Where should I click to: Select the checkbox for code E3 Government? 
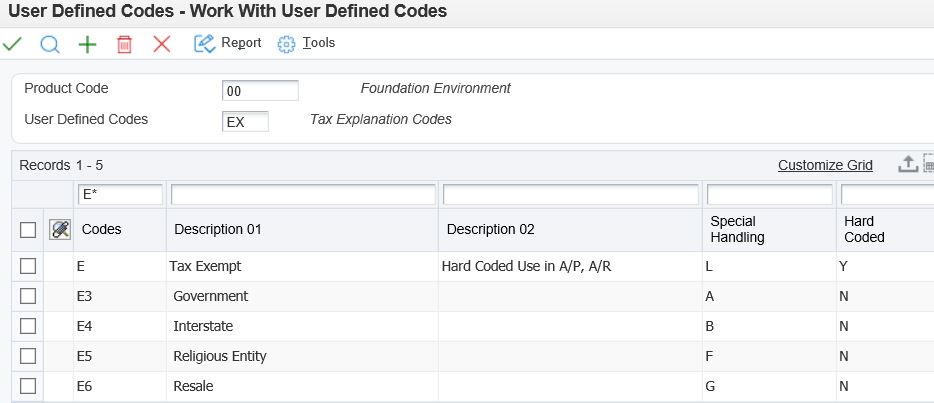[28, 296]
